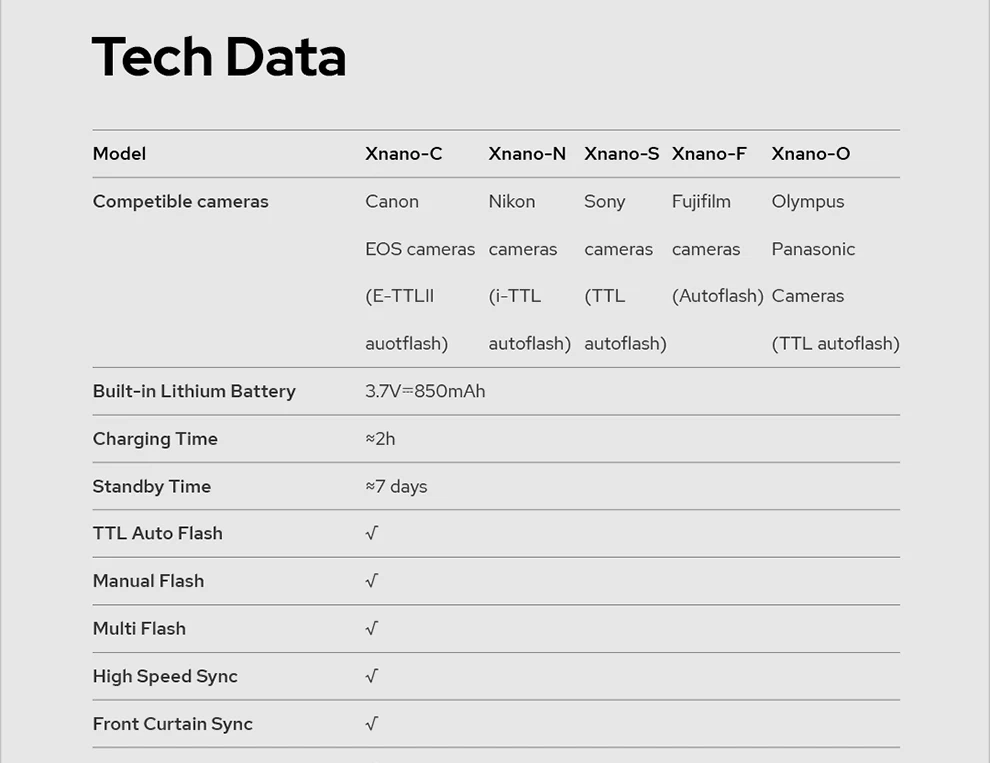
Task: Click the Competible cameras row label
Action: (180, 201)
